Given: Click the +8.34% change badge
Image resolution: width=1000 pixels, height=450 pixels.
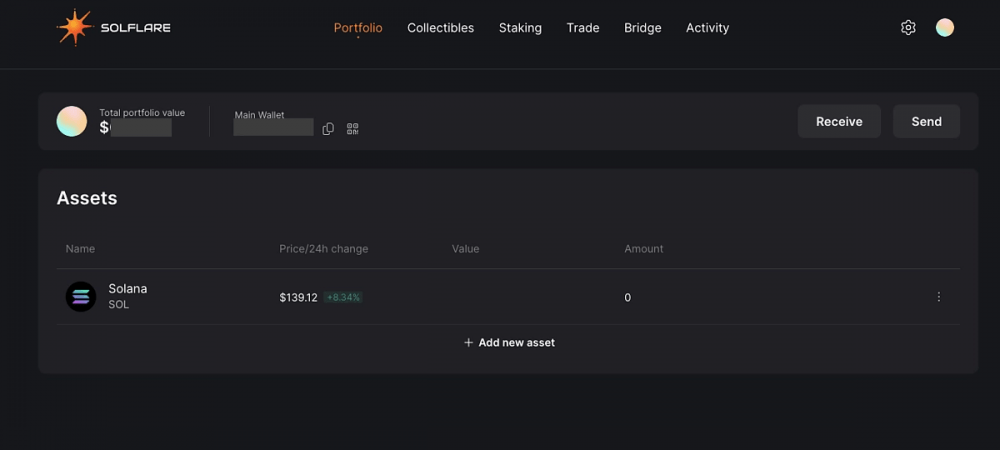Looking at the screenshot, I should pos(343,297).
